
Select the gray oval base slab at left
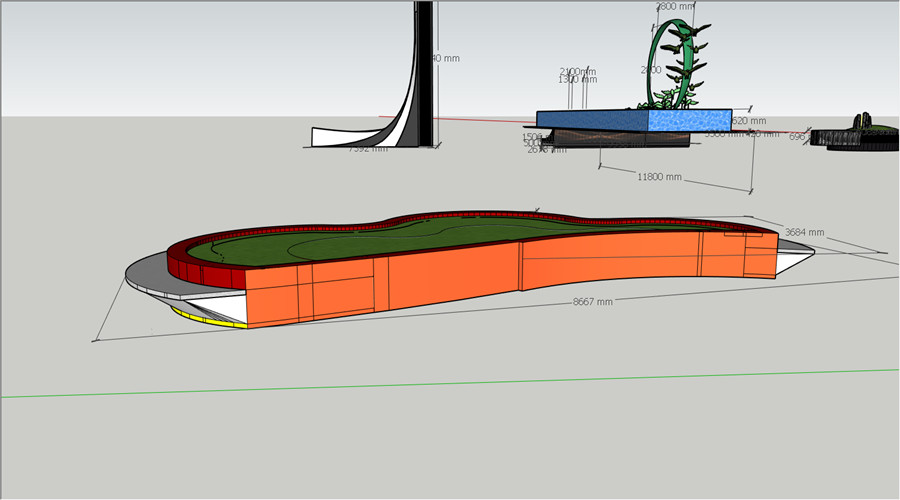147,275
